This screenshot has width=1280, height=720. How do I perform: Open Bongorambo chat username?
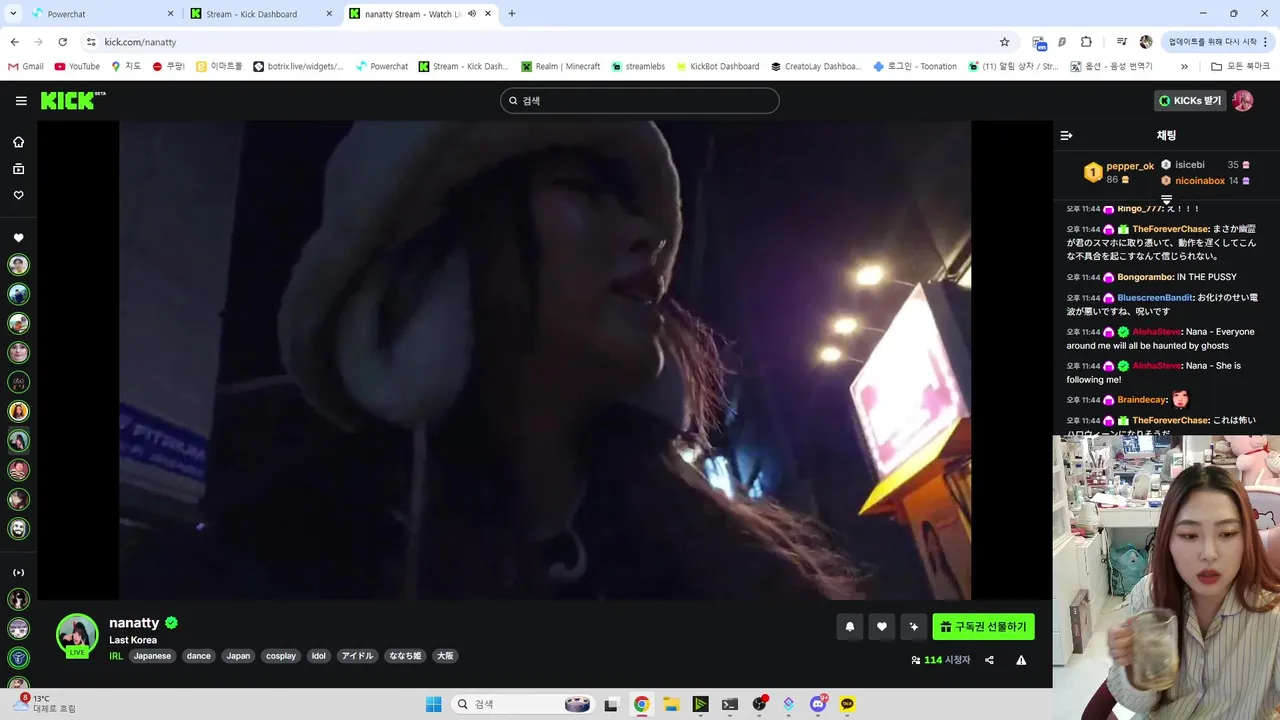[1145, 277]
